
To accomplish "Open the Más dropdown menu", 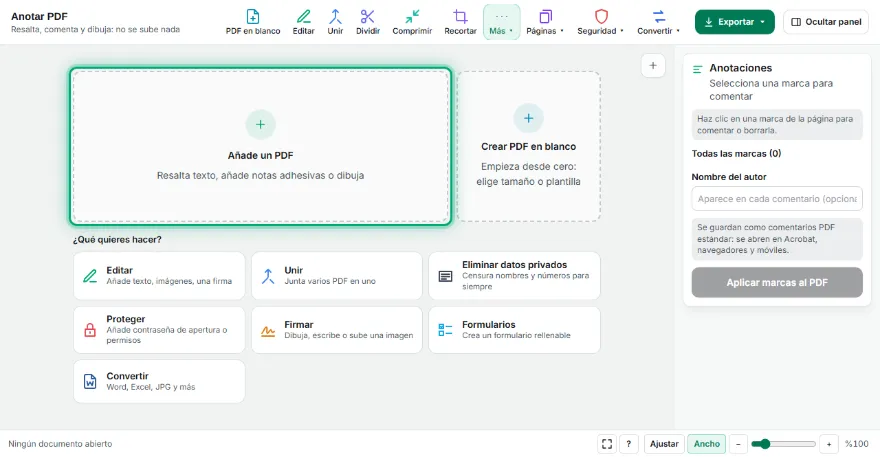I will tap(501, 22).
